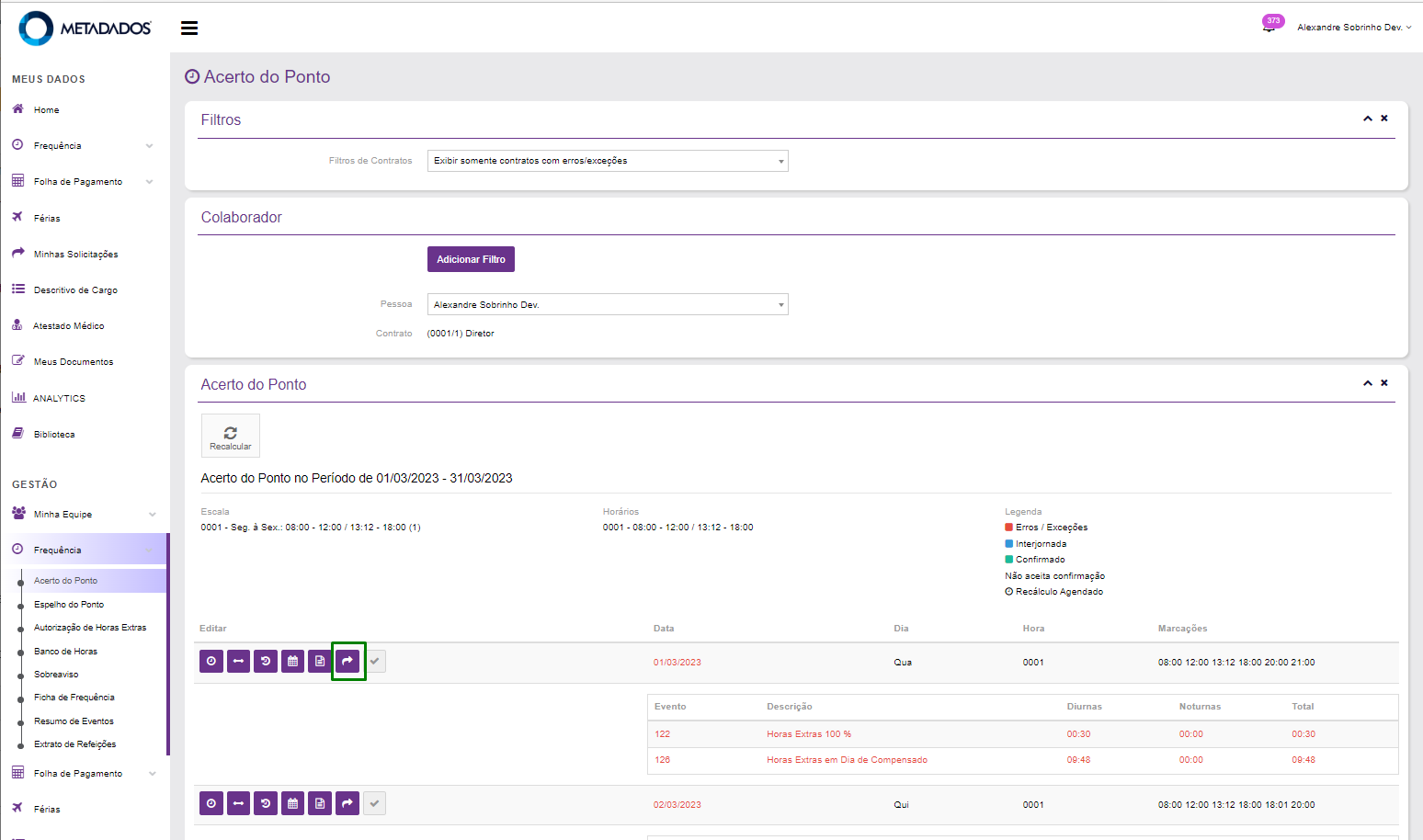Click the Adicionar Filtro button
The width and height of the screenshot is (1423, 840).
(x=471, y=259)
